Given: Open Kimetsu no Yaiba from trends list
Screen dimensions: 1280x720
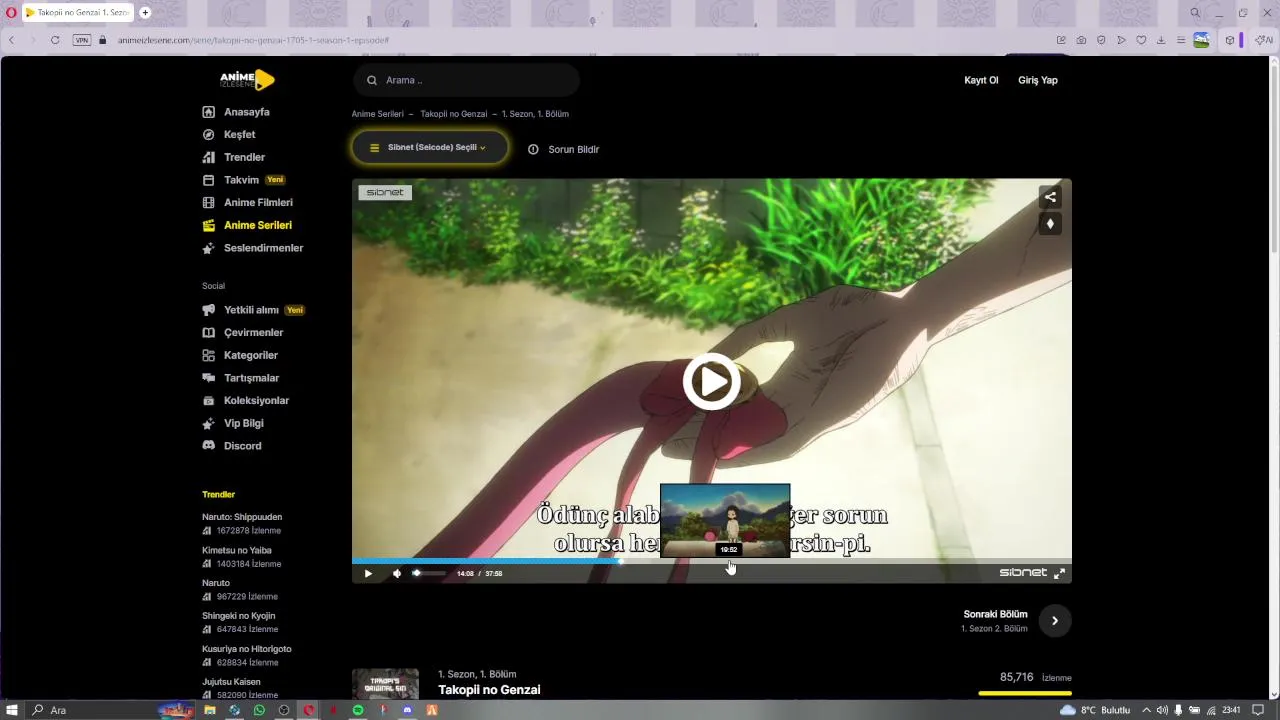Looking at the screenshot, I should click(237, 550).
